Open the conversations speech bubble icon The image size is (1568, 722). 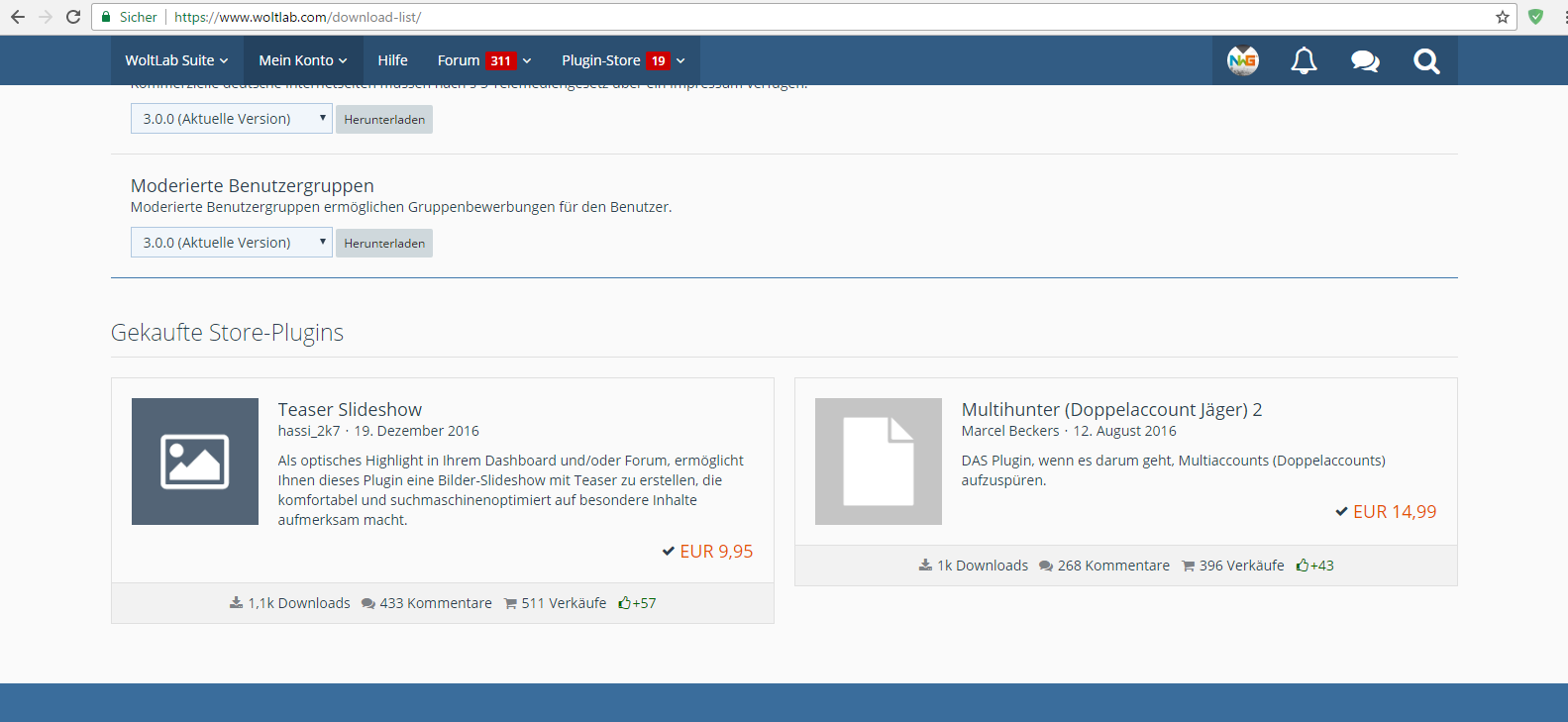tap(1365, 61)
